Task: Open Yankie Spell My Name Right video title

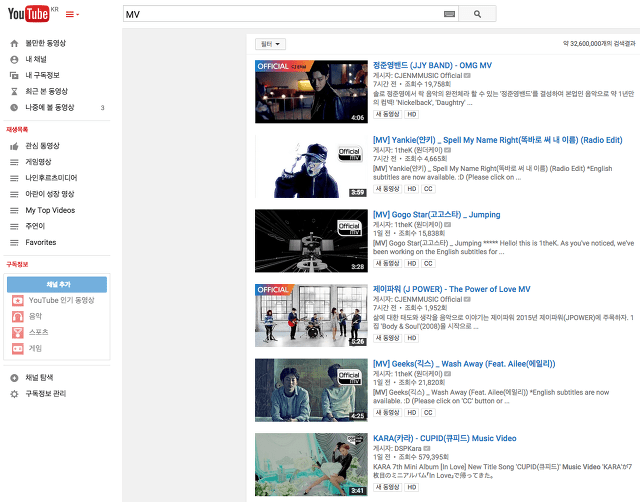Action: [x=498, y=140]
